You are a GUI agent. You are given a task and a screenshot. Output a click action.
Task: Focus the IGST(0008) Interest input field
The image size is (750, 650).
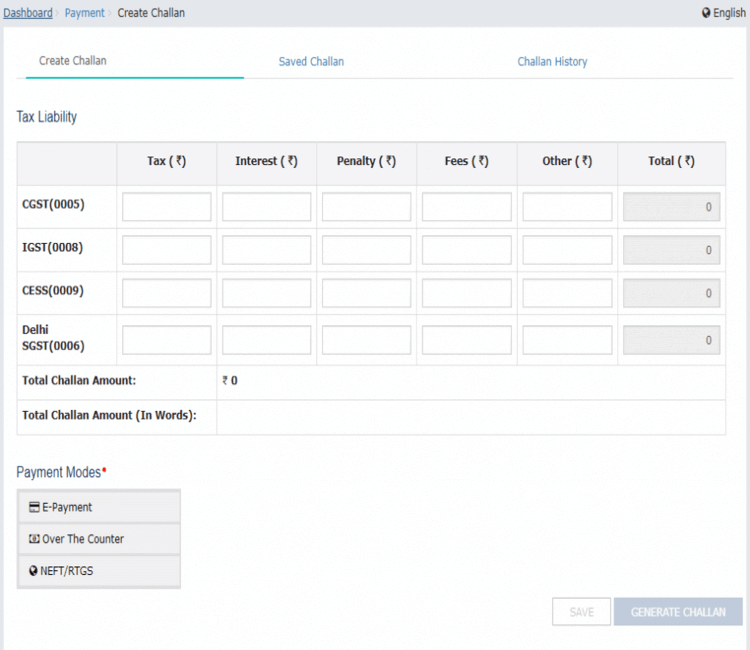click(x=266, y=250)
